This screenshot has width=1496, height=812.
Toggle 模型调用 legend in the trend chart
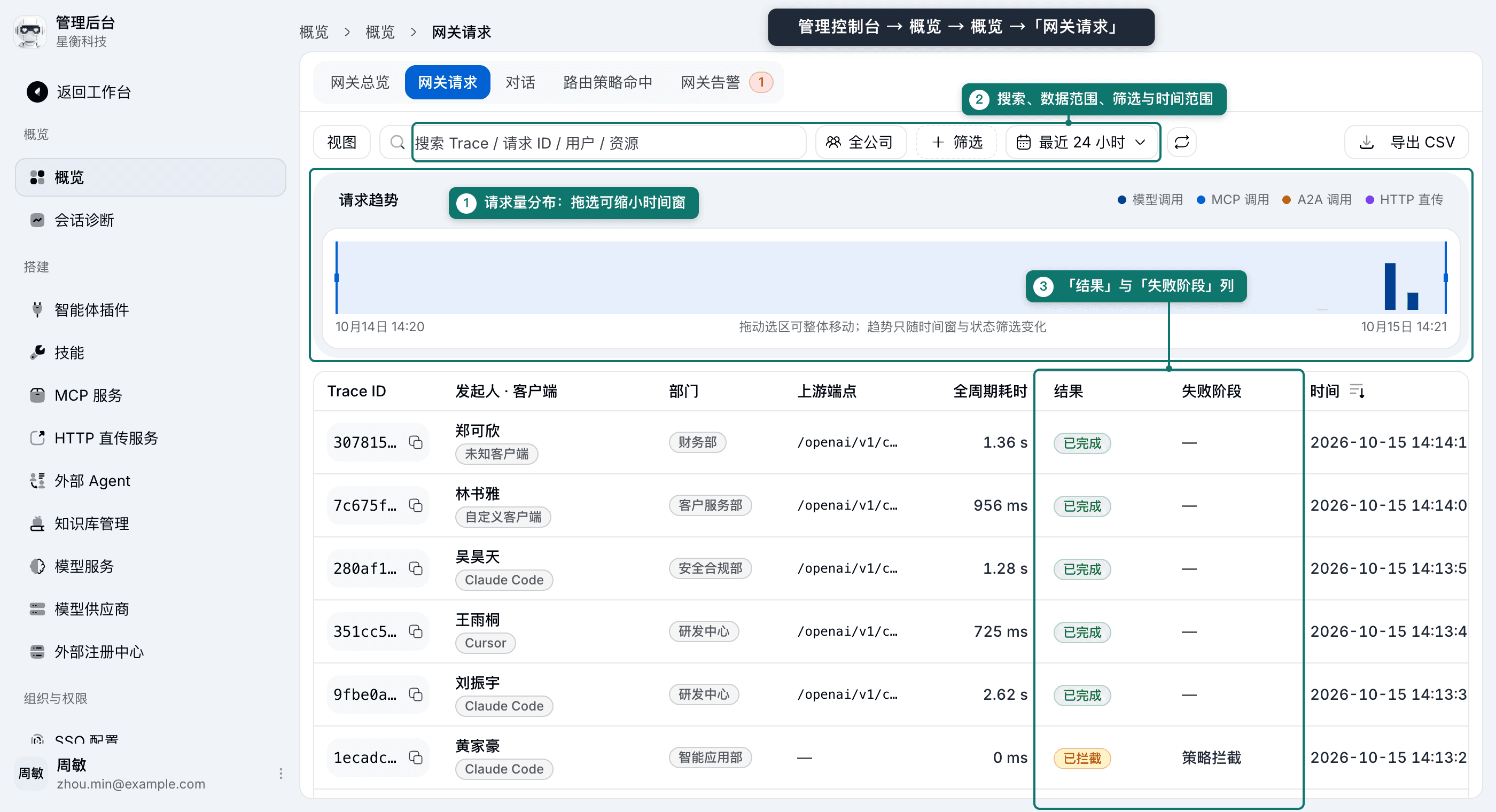click(x=1150, y=200)
